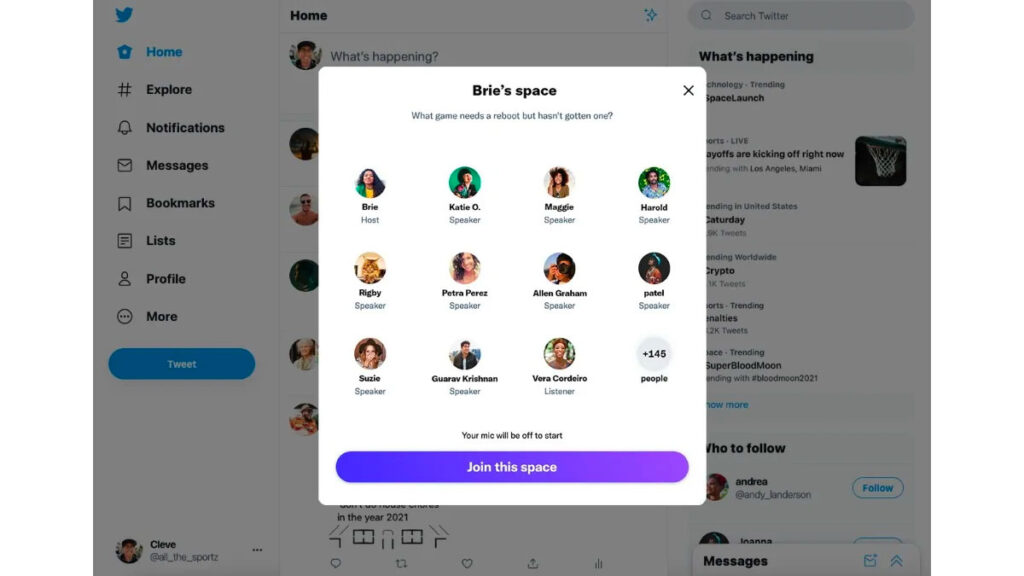Open account options for Cleve
The height and width of the screenshot is (576, 1024).
pos(257,550)
